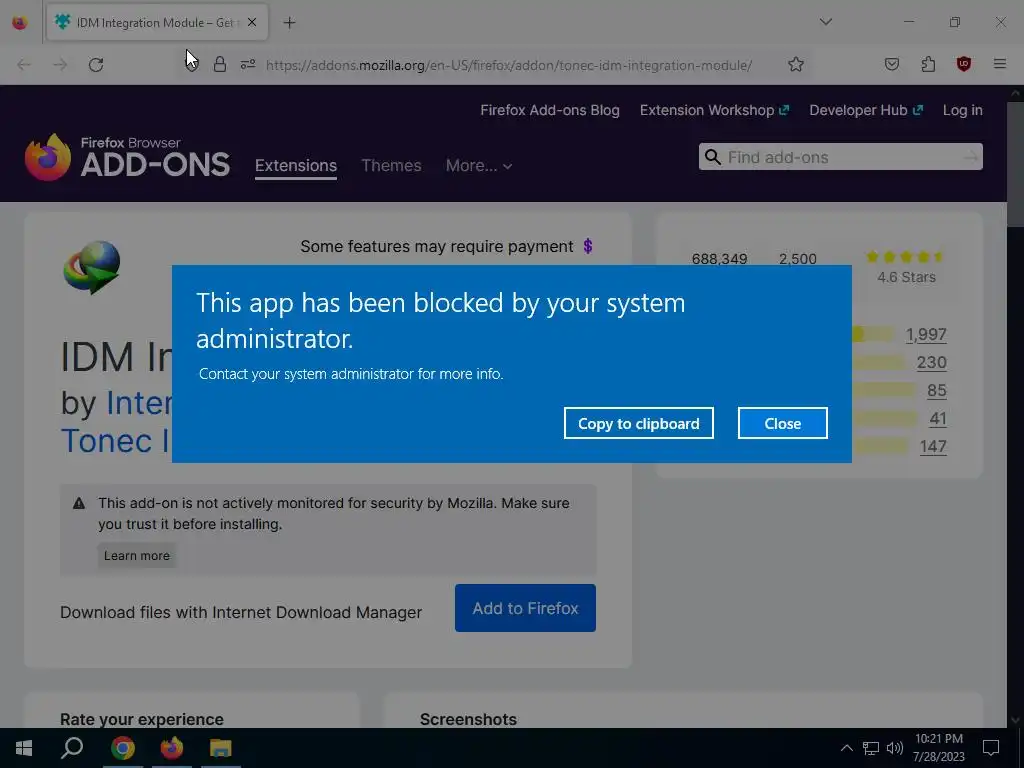The width and height of the screenshot is (1024, 768).
Task: Bookmark this page with the star icon
Action: point(795,65)
